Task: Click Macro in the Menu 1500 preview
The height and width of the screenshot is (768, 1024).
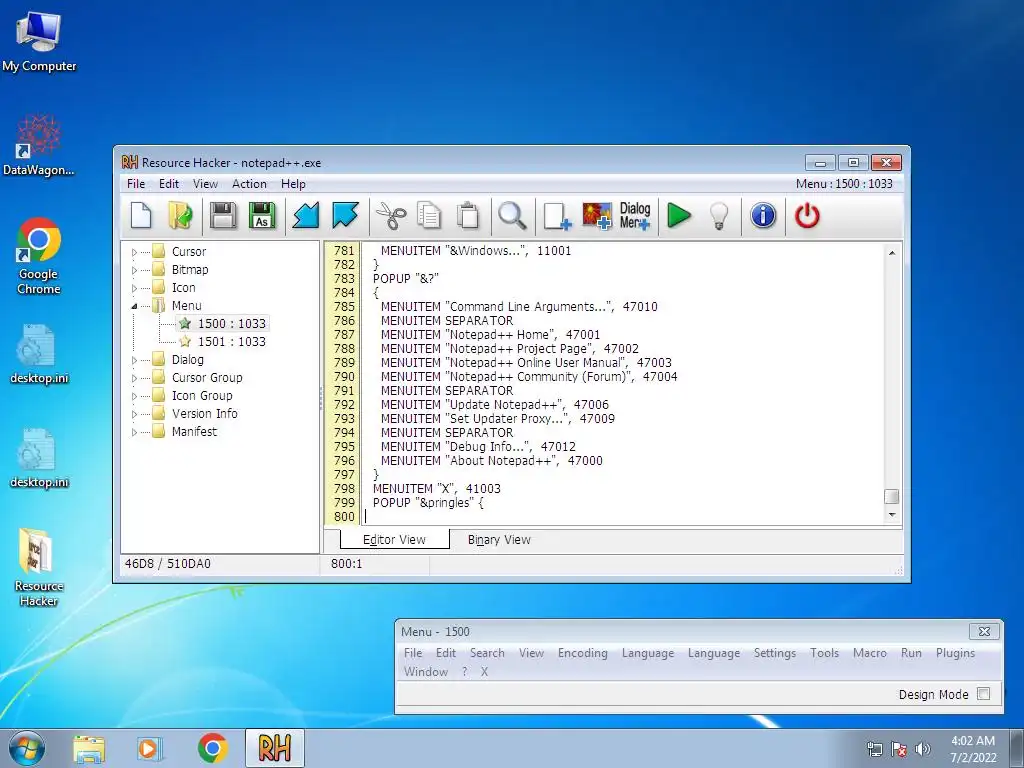Action: pos(870,652)
